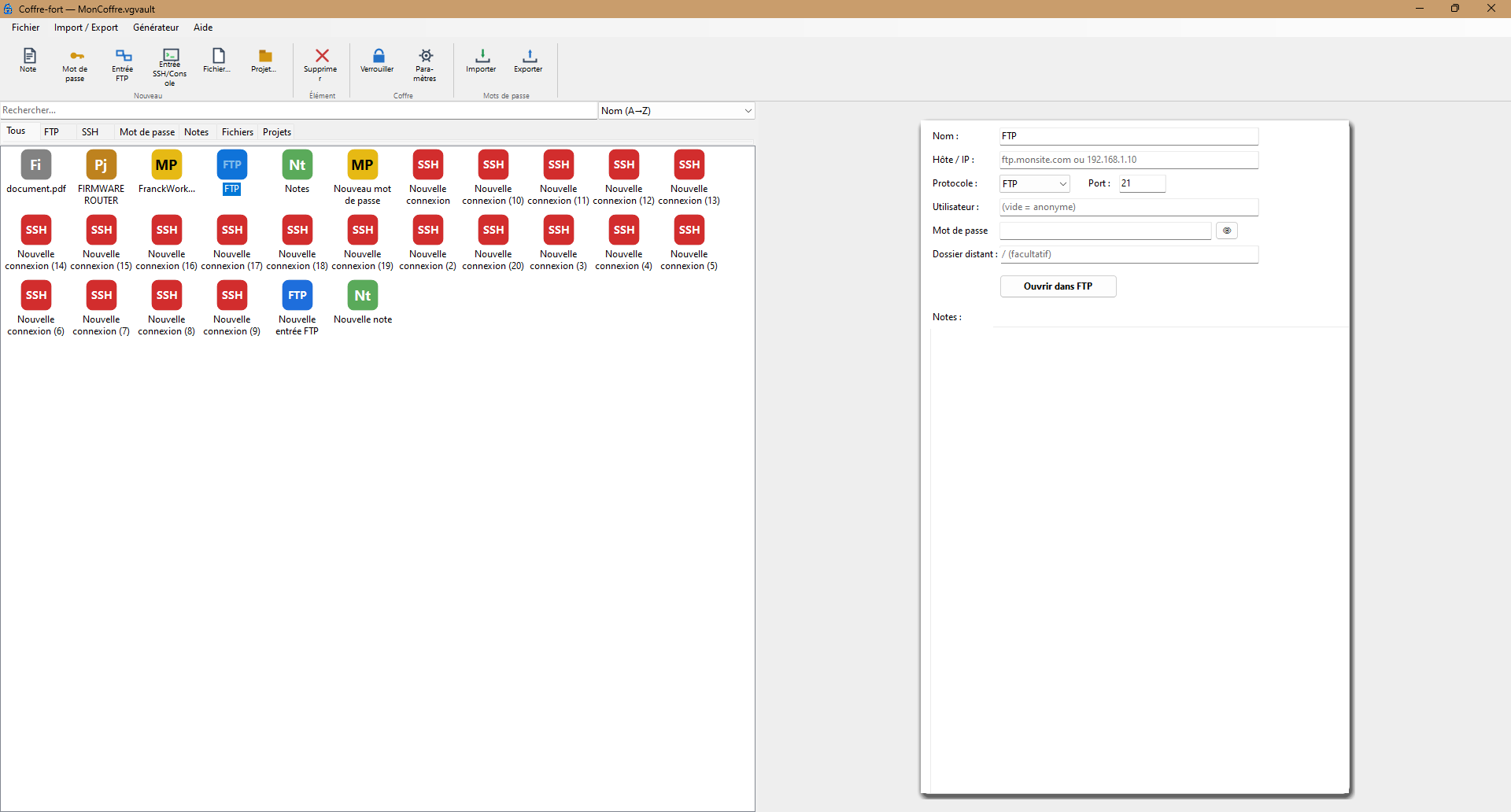
Task: Select Nouvelle connexion (14) SSH item
Action: [36, 243]
